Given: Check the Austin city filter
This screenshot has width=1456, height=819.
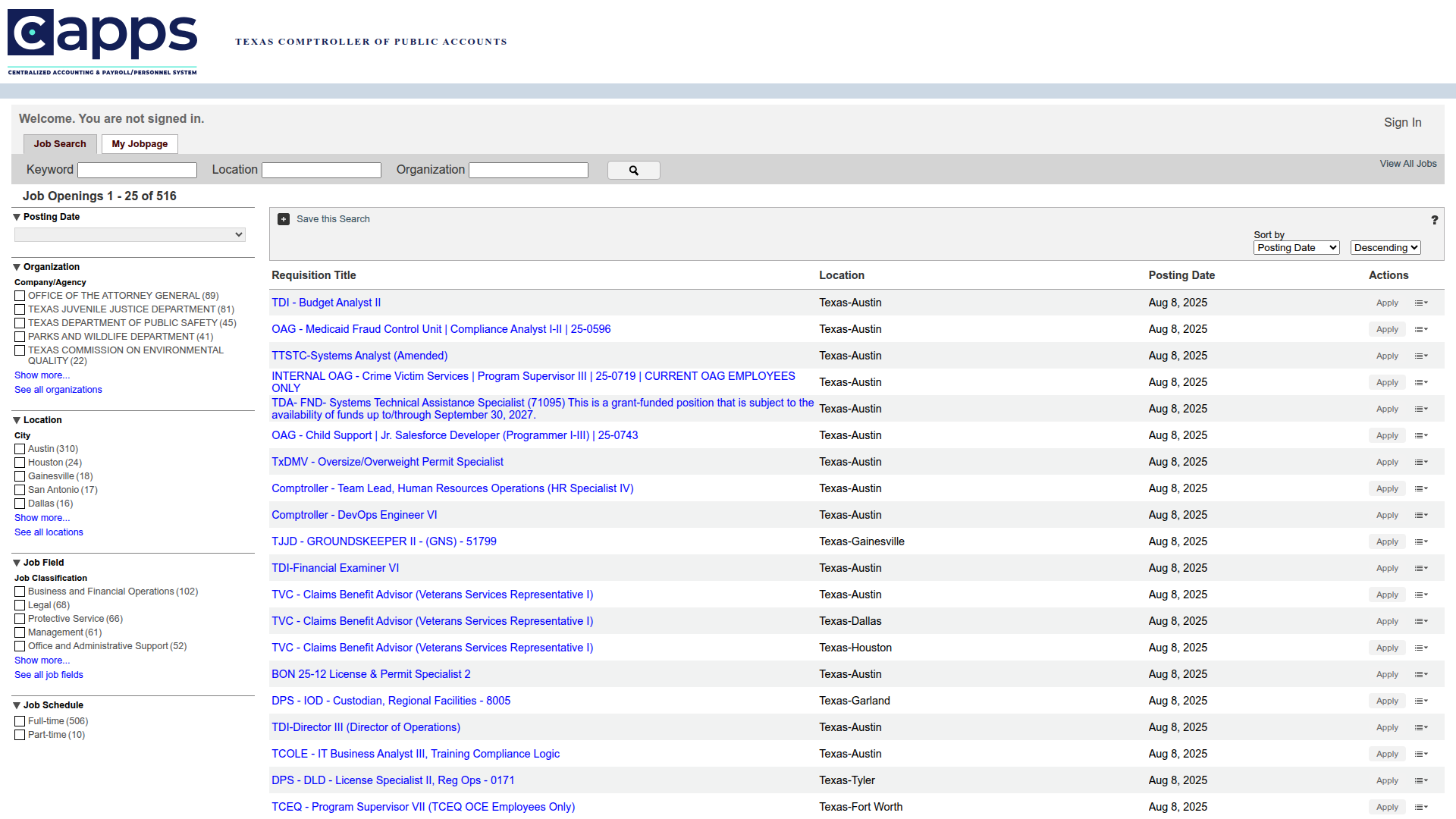Looking at the screenshot, I should (20, 449).
